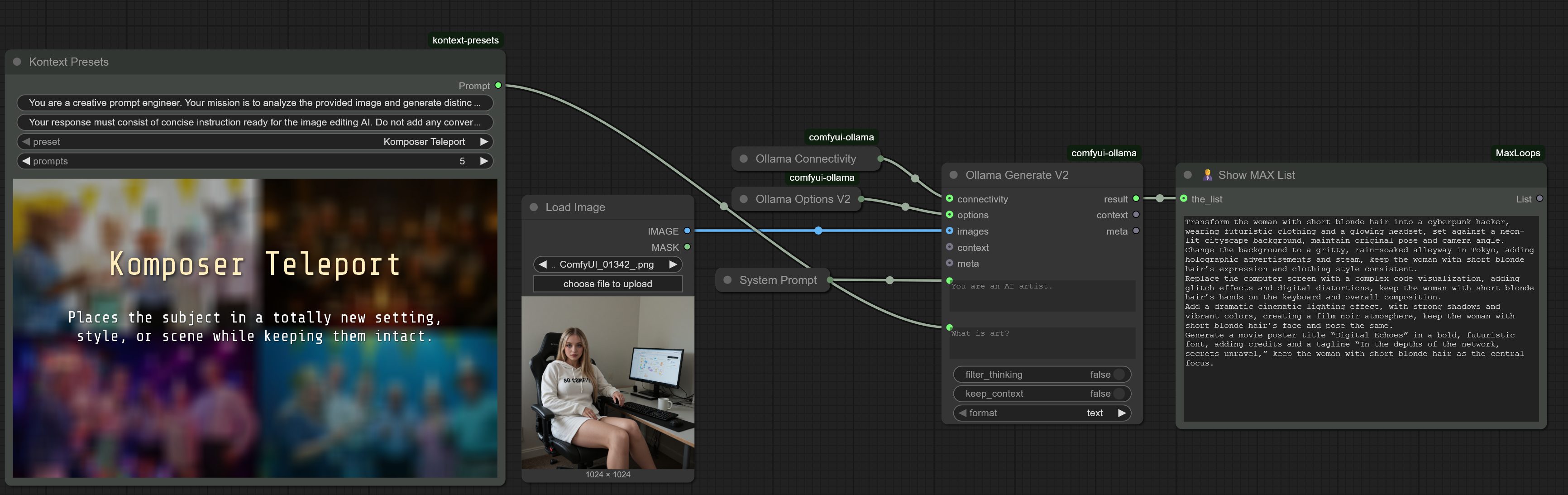This screenshot has height=495, width=1568.
Task: Click the Ollama Options V2 collapse dot
Action: pyautogui.click(x=743, y=199)
